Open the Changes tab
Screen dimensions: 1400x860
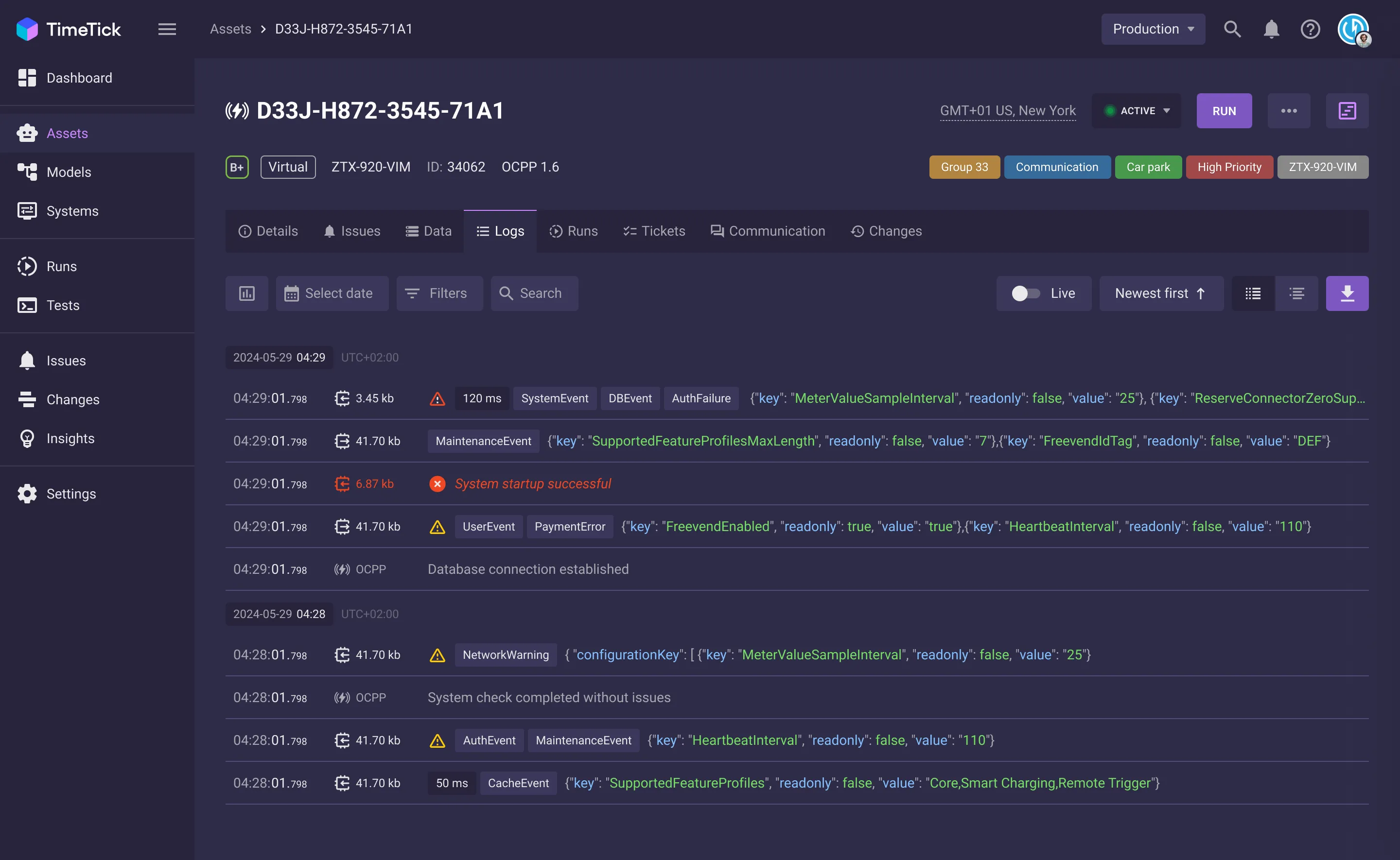[x=886, y=231]
